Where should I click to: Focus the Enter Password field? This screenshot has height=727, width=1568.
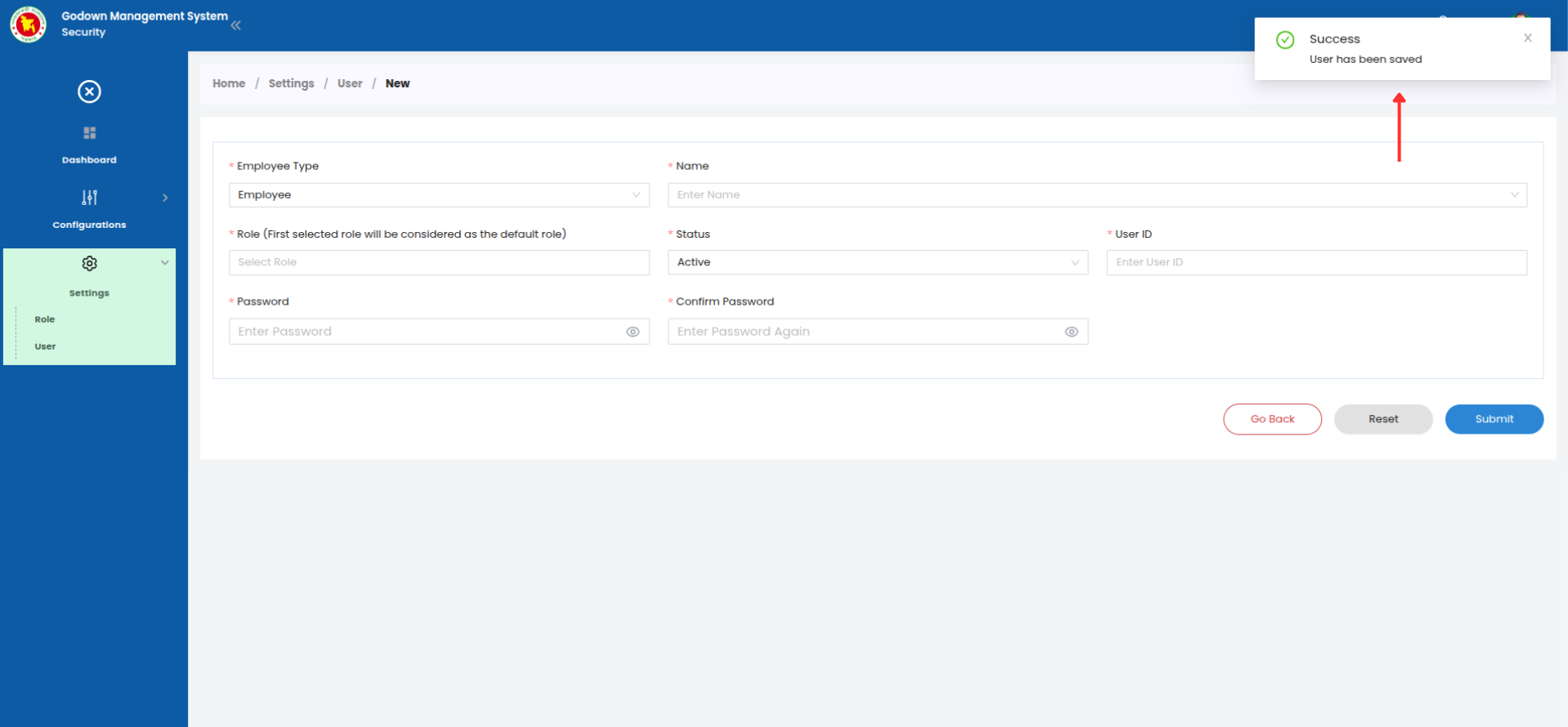(439, 332)
